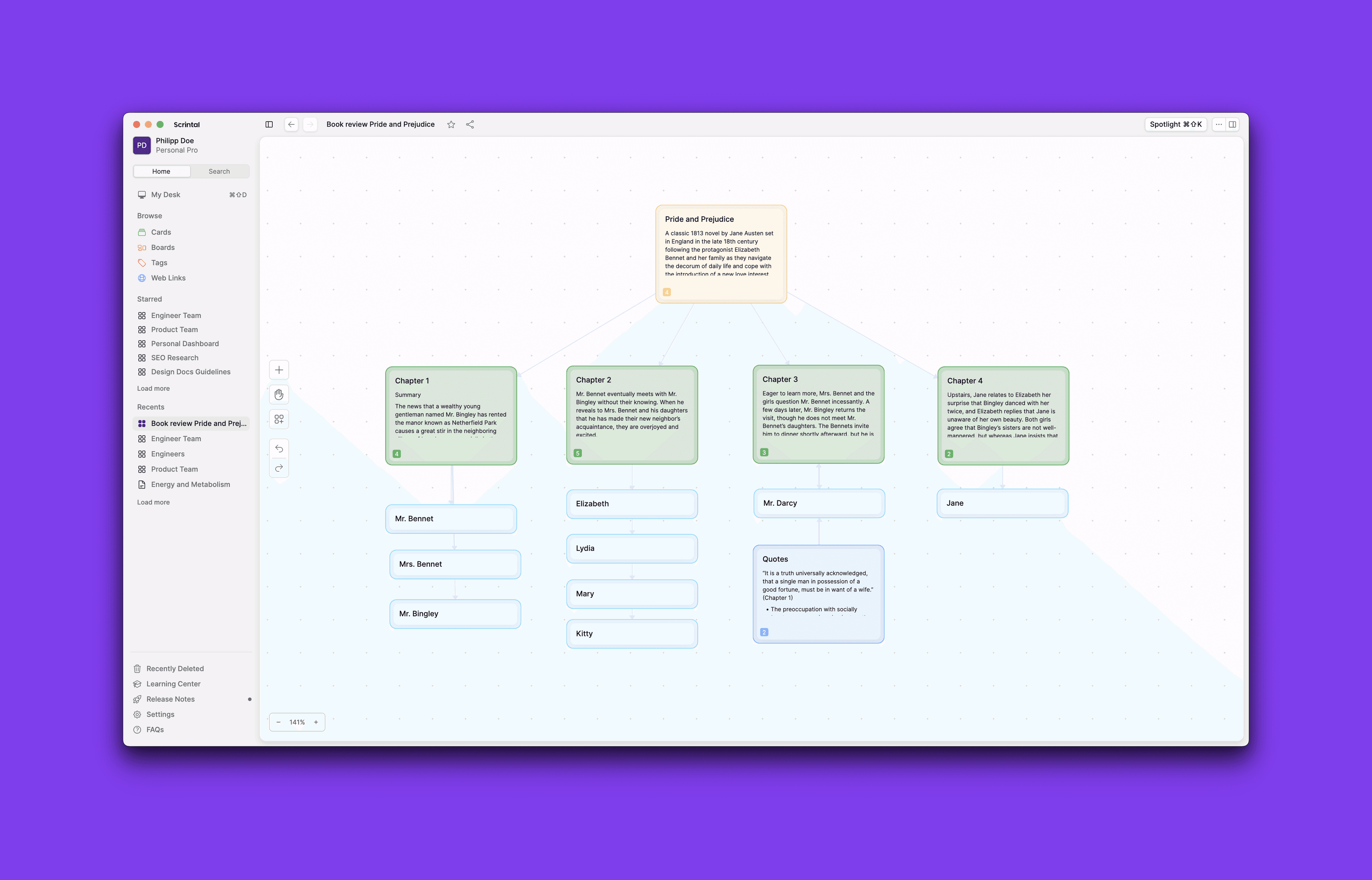Expand nested cards badge on Chapter 2
The image size is (1372, 880).
click(x=577, y=453)
